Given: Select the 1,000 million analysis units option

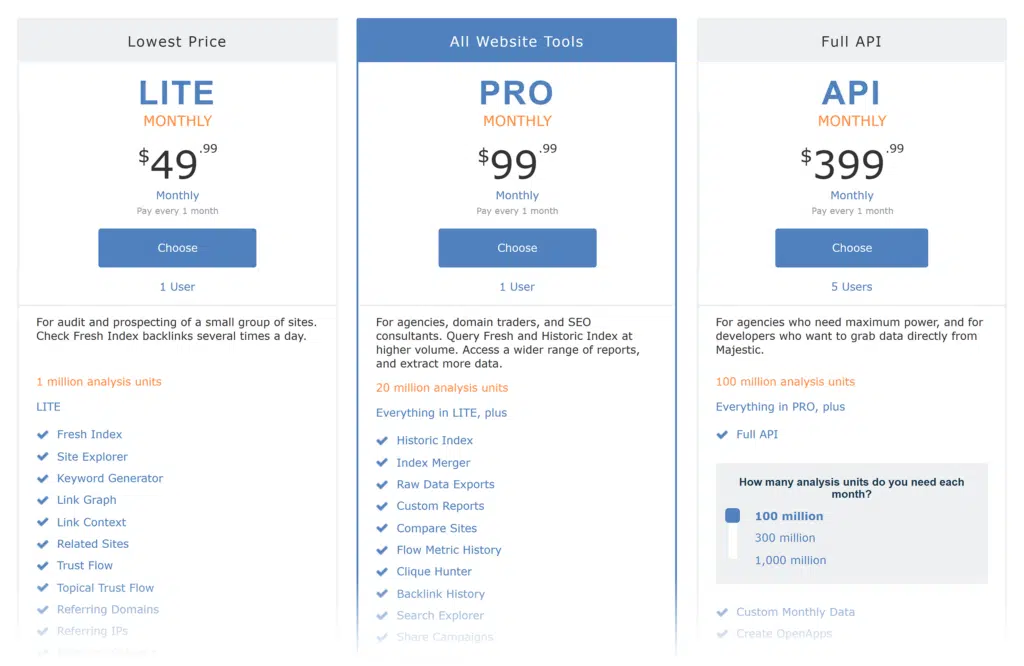Looking at the screenshot, I should [790, 560].
